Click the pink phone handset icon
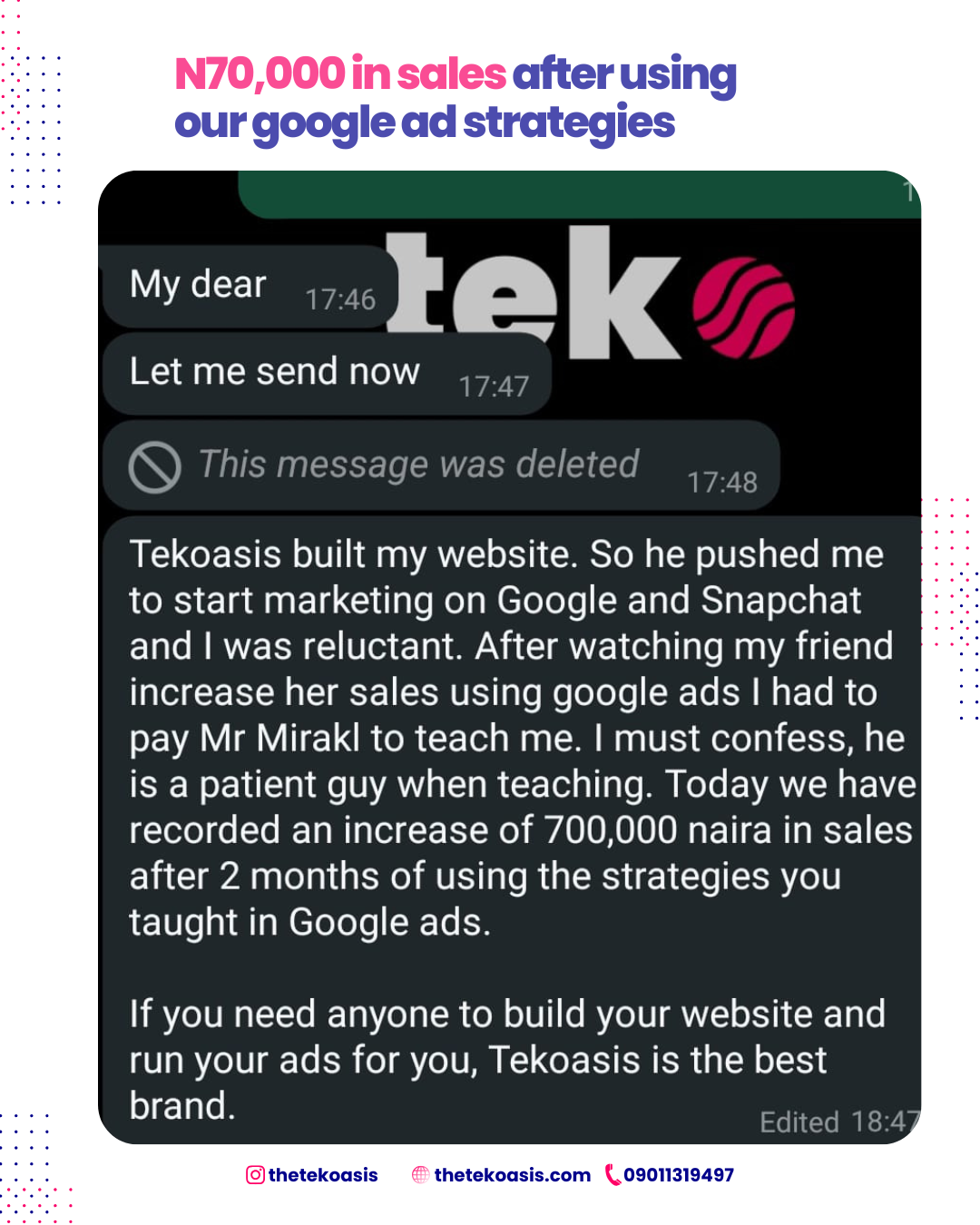Viewport: 980px width, 1225px height. pyautogui.click(x=613, y=1175)
